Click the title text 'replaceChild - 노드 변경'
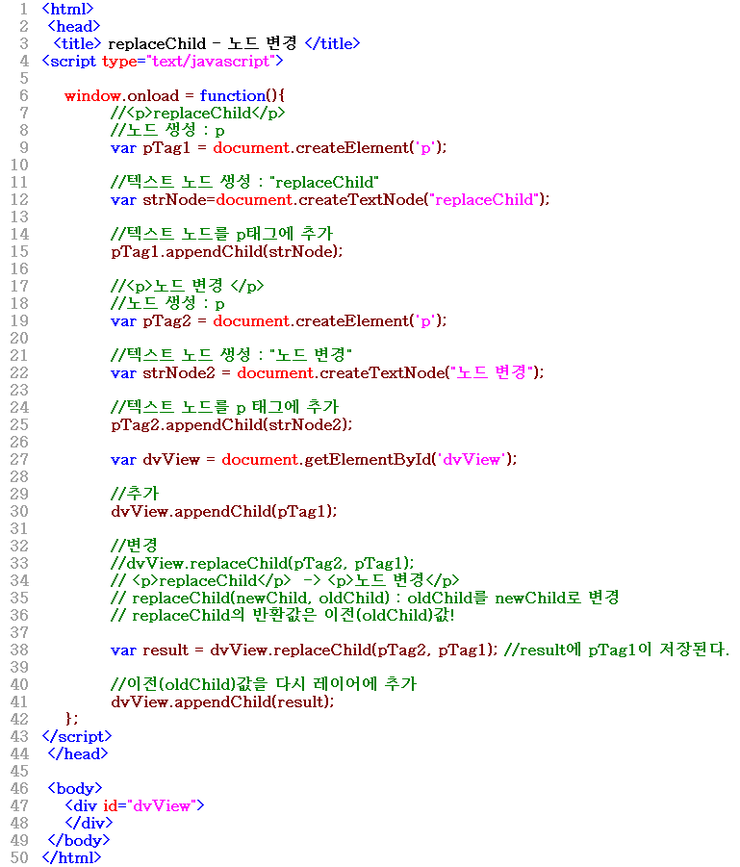This screenshot has height=867, width=740. [x=202, y=43]
